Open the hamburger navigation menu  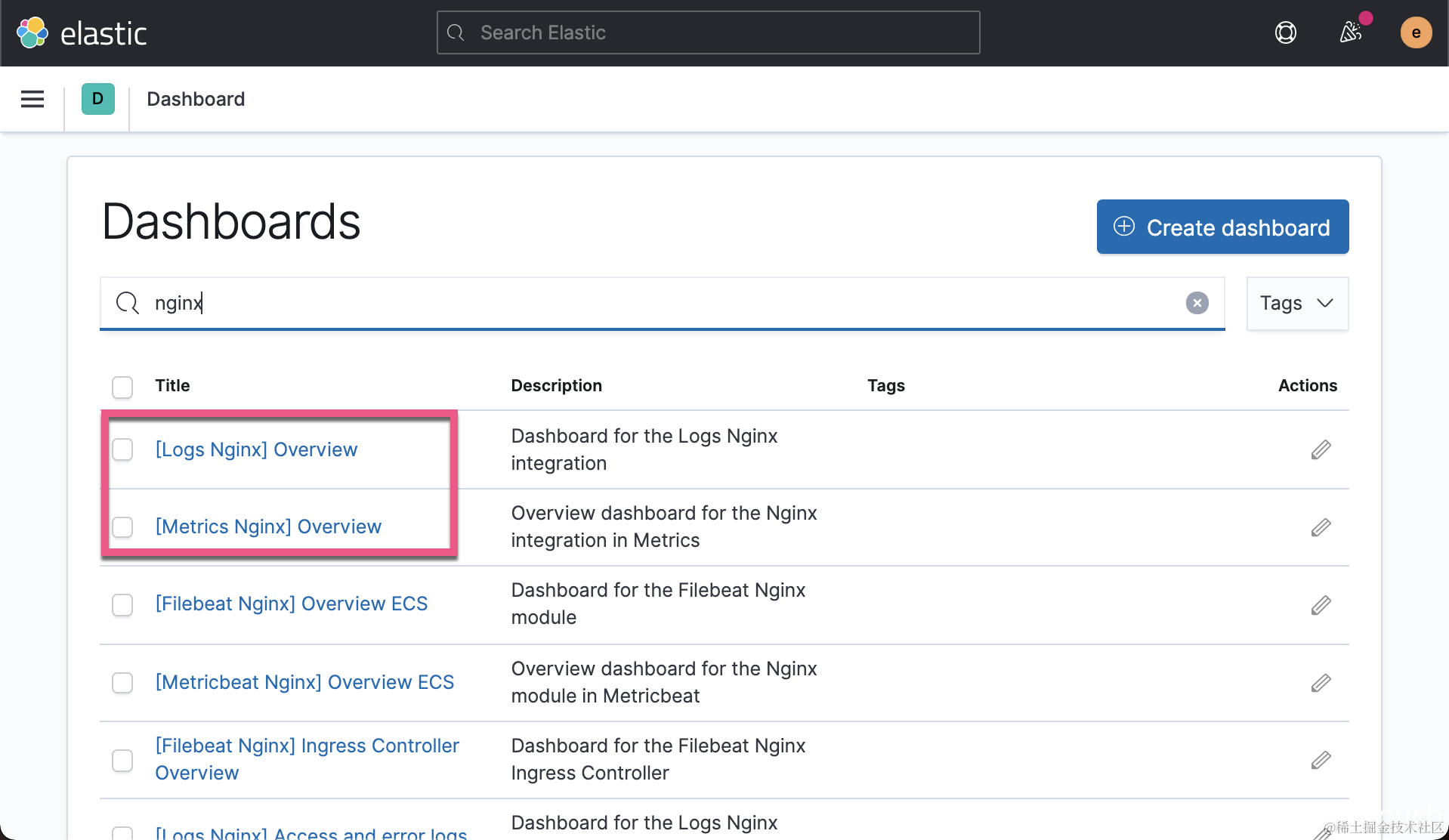coord(32,99)
